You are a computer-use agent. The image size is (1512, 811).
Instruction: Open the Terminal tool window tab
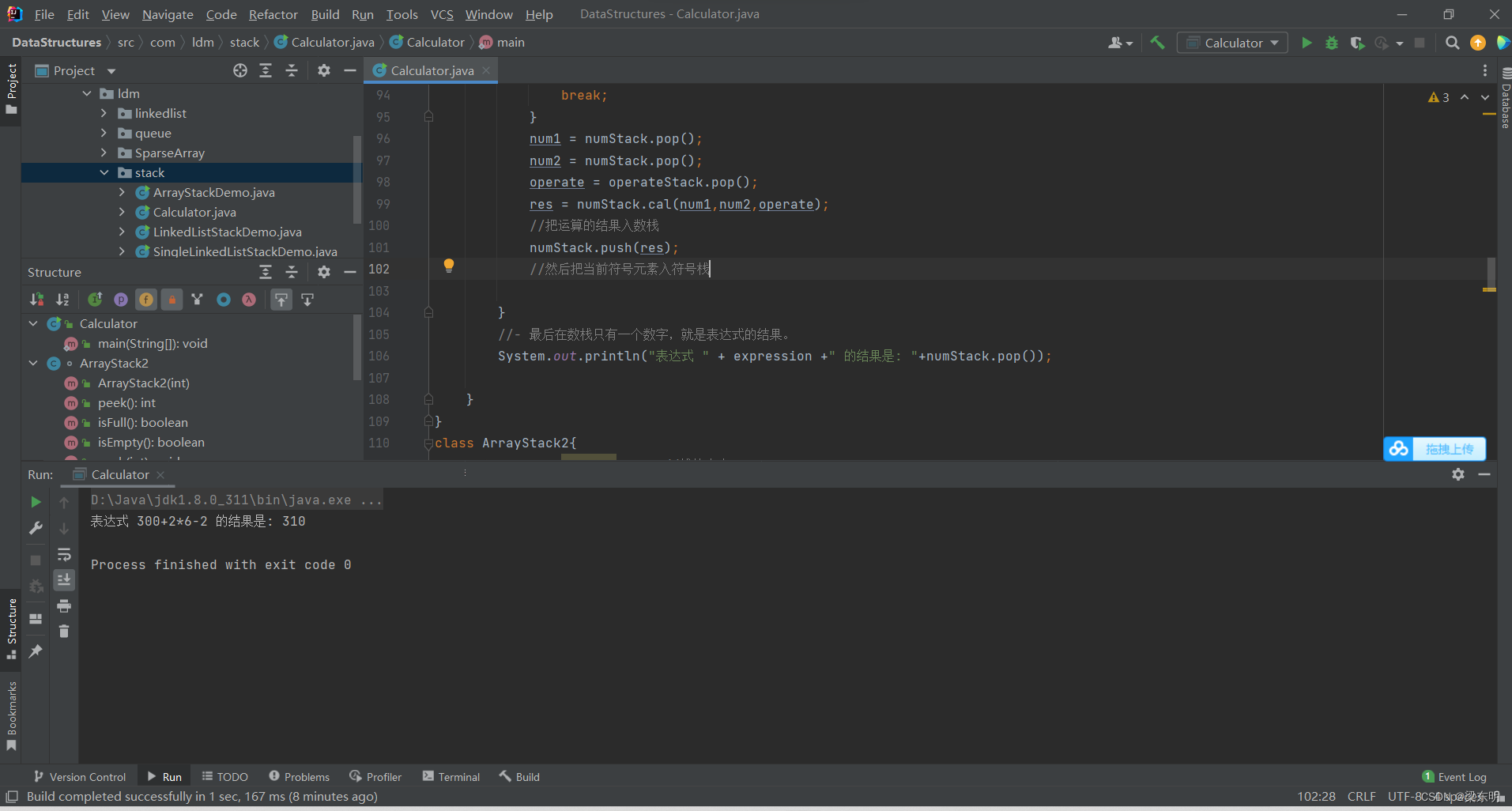451,776
